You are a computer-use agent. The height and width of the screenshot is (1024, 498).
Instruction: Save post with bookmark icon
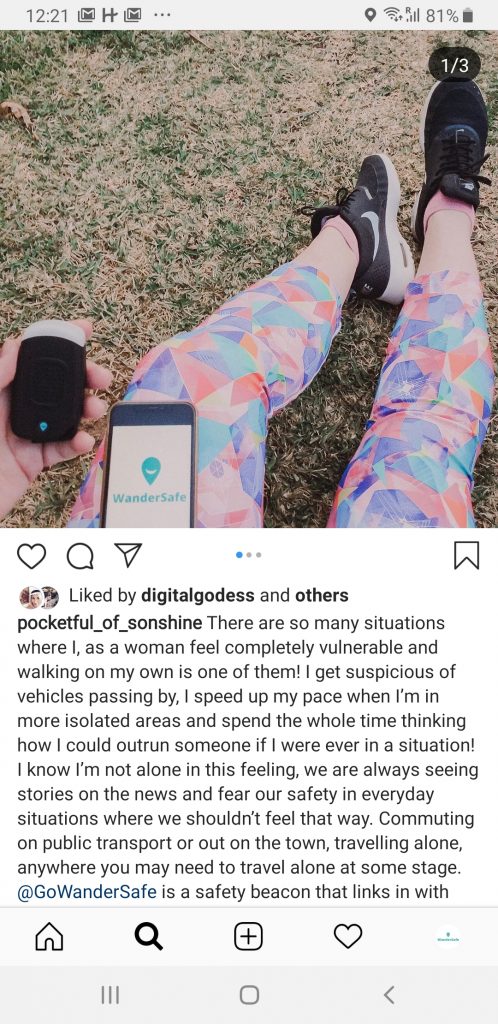coord(467,555)
